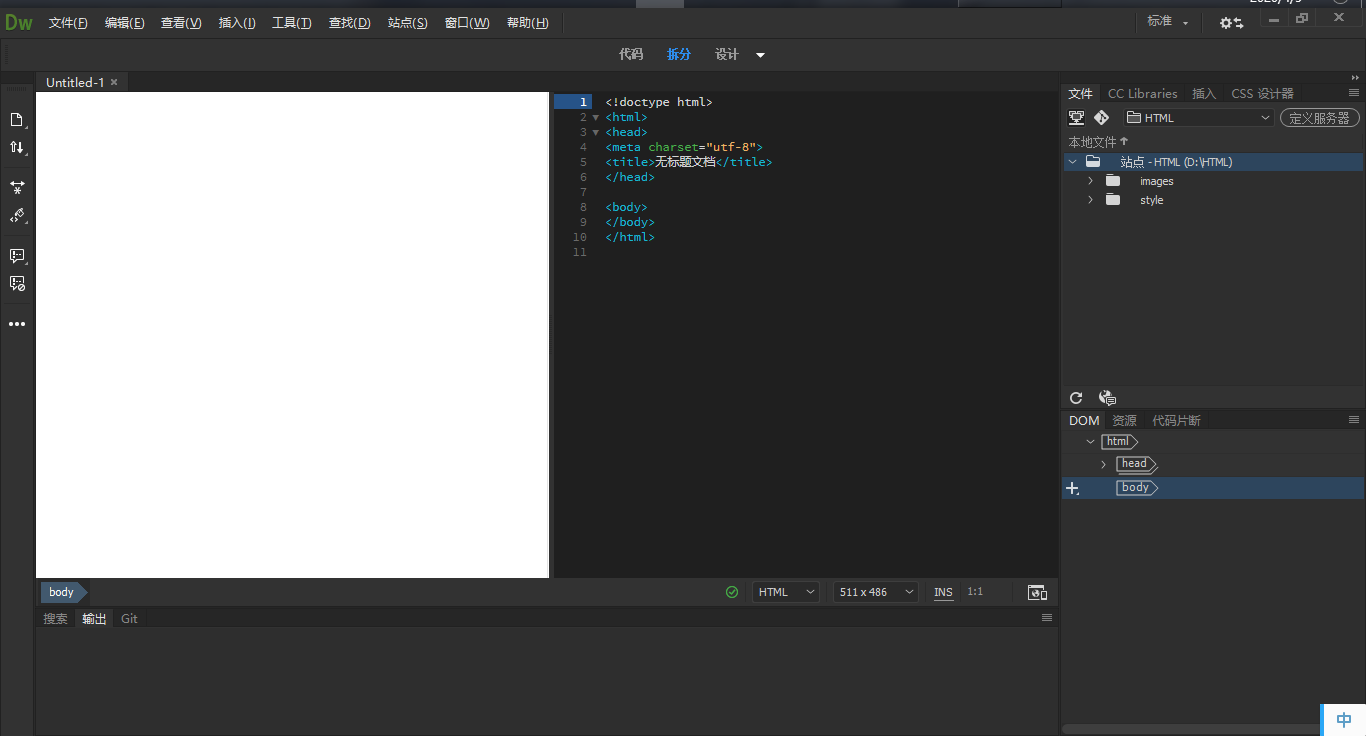This screenshot has width=1366, height=736.
Task: Click the Chinese input method indicator
Action: click(1344, 720)
